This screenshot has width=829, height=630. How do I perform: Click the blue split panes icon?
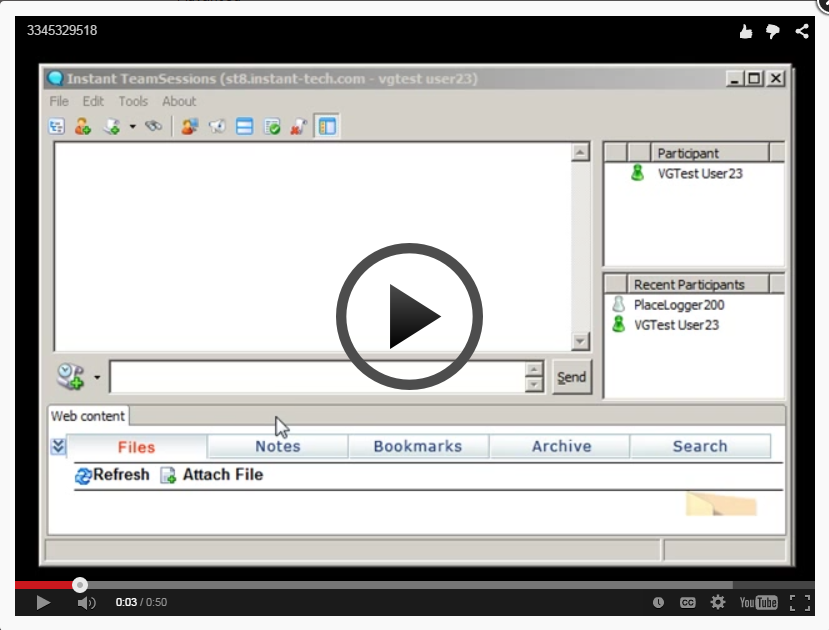pyautogui.click(x=244, y=127)
